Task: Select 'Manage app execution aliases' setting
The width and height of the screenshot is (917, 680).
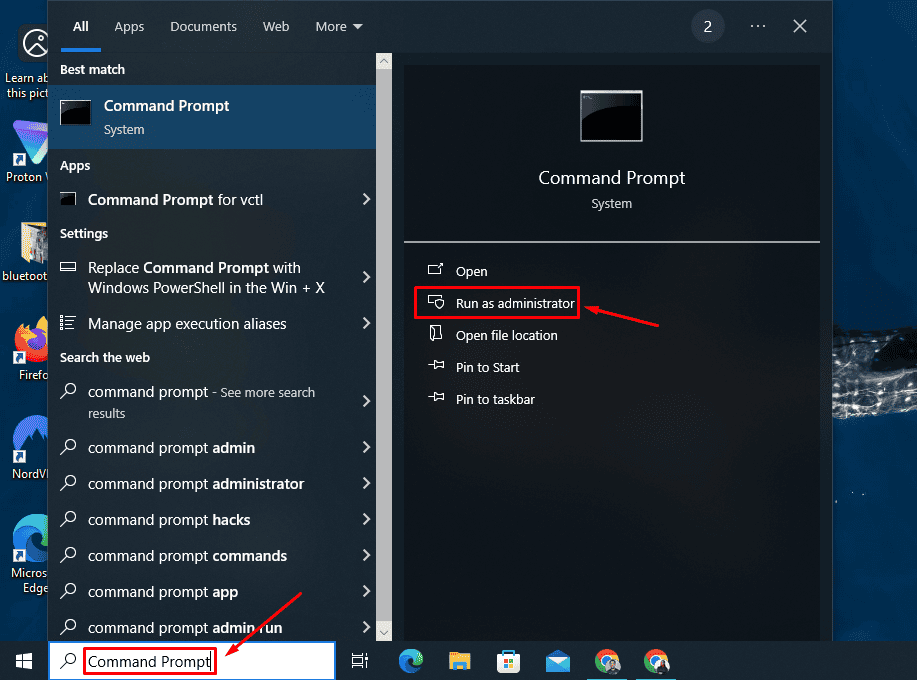Action: point(212,323)
